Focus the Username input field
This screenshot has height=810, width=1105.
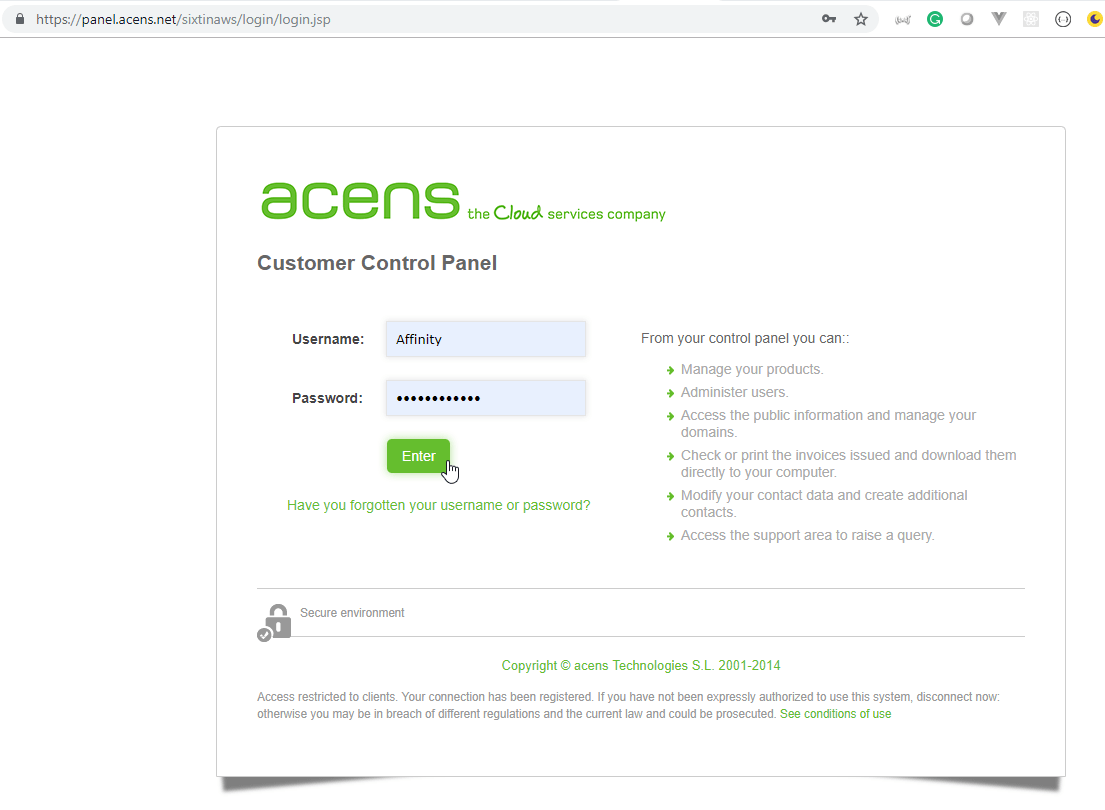point(485,339)
